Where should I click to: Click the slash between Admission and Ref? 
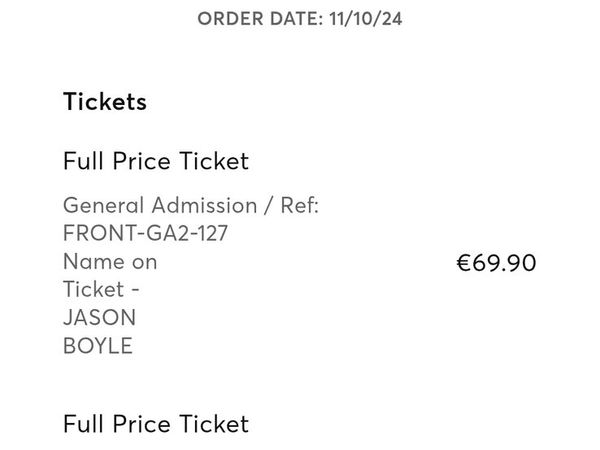pos(269,205)
